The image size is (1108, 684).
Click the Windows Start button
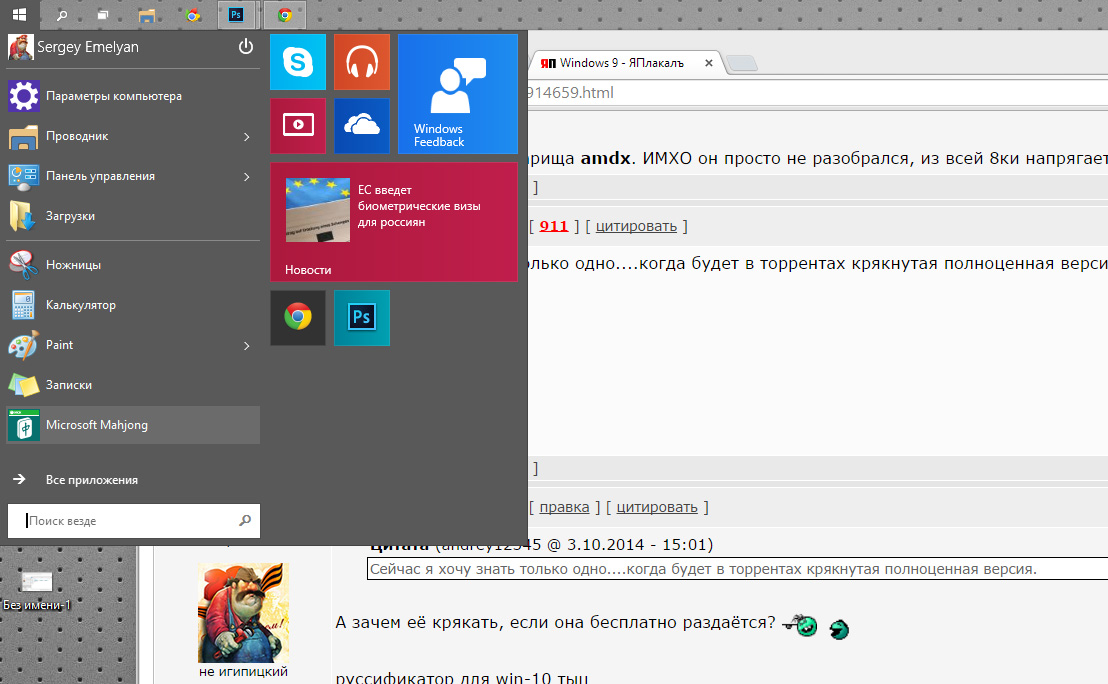point(20,14)
